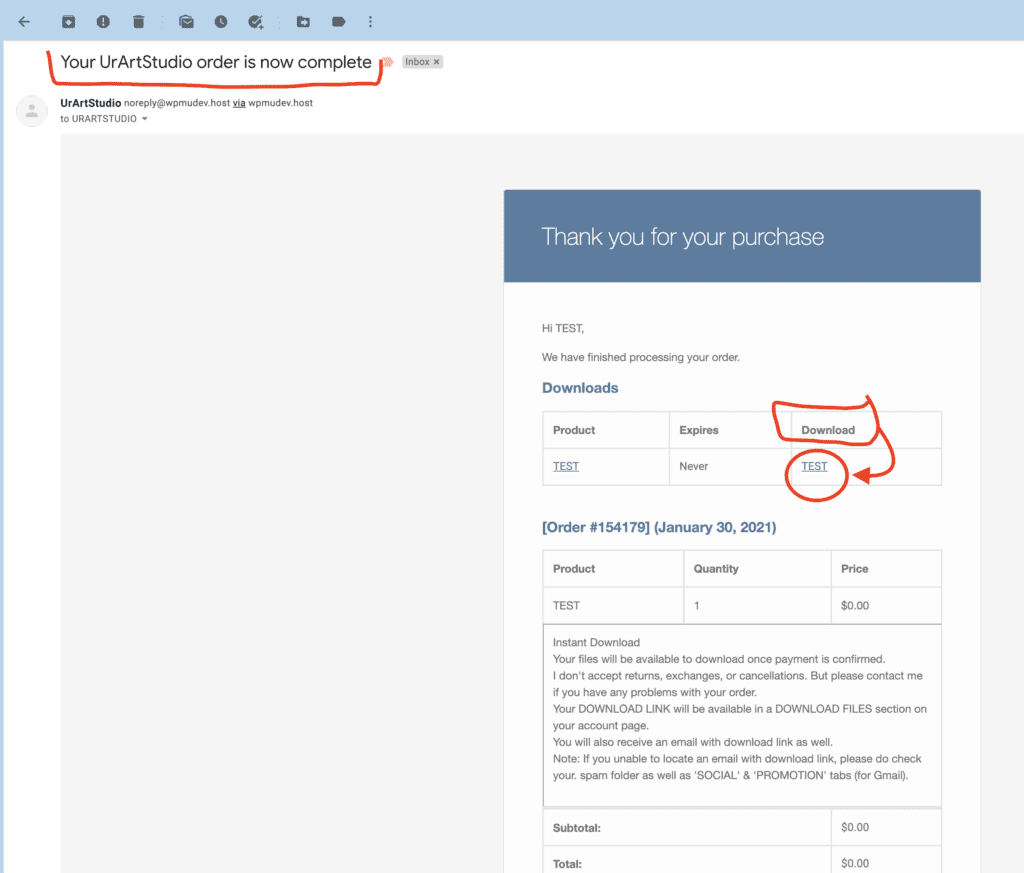Screen dimensions: 1024x873
Task: Open the More options three-dot menu
Action: (370, 22)
